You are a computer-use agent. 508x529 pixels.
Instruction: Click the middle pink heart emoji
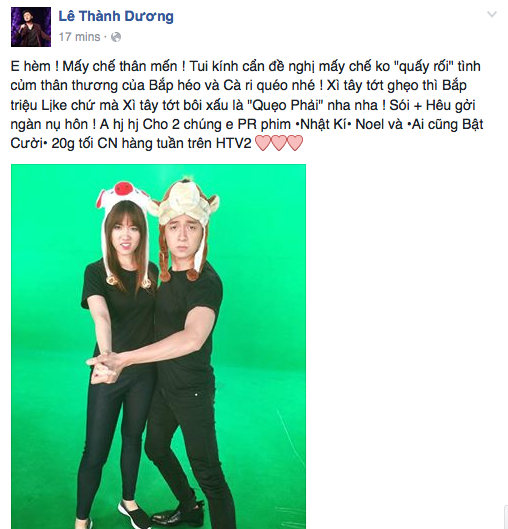point(279,143)
